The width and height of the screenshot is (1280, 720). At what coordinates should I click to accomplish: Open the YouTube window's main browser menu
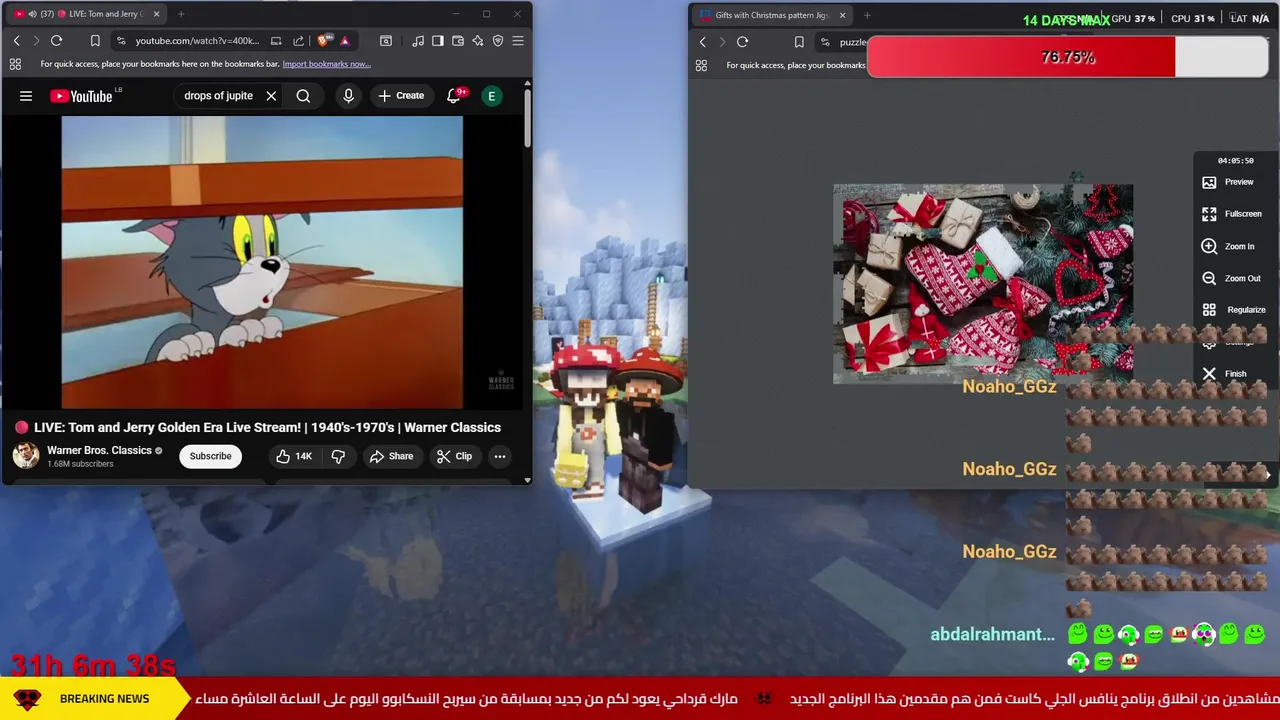(518, 41)
